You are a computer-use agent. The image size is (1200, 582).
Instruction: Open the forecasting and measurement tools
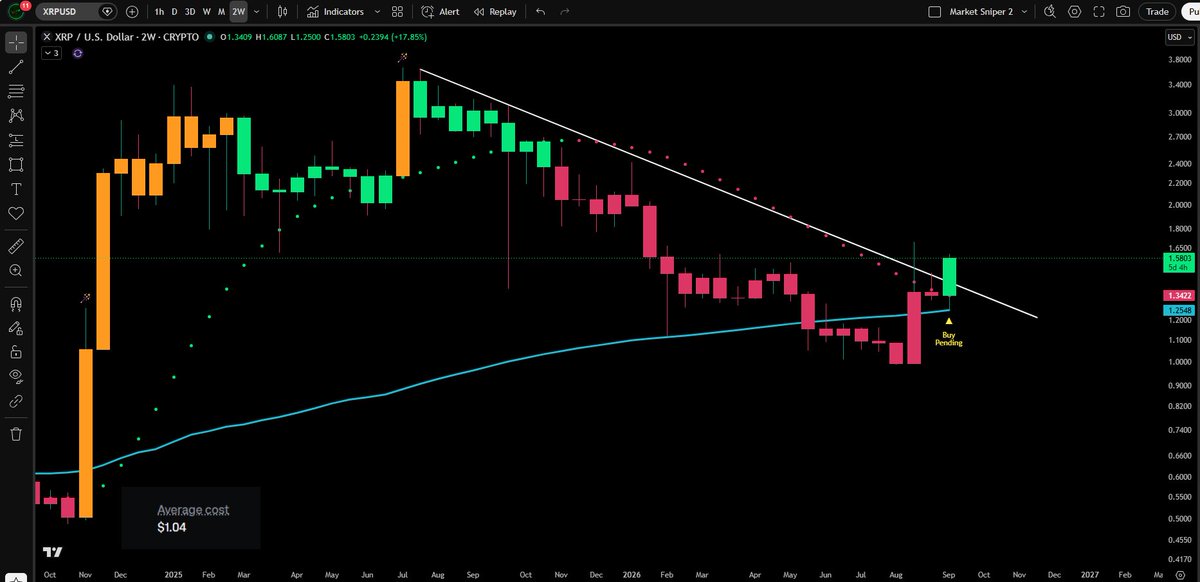click(x=16, y=140)
